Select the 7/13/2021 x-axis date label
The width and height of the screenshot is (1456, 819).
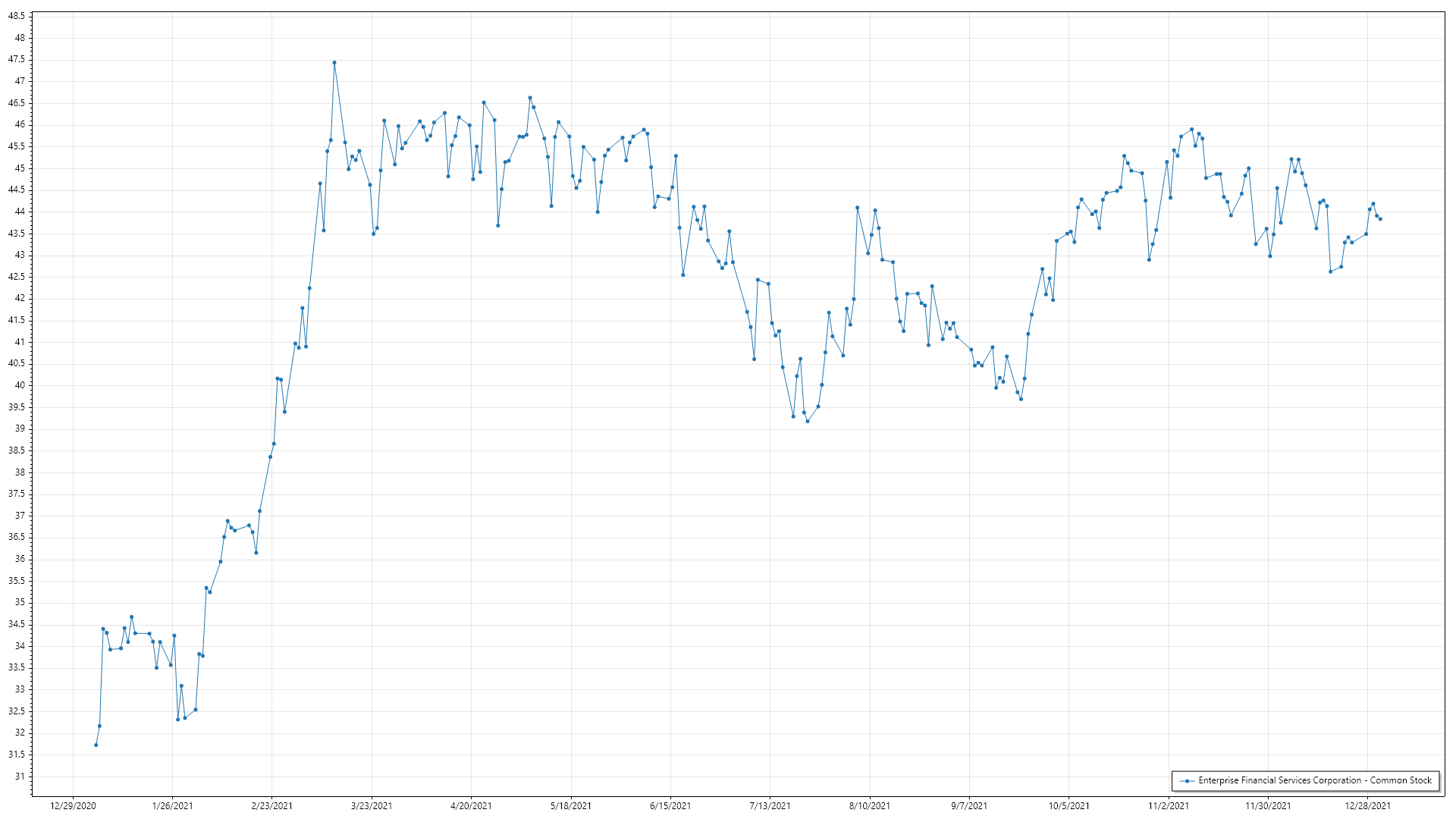(x=770, y=806)
